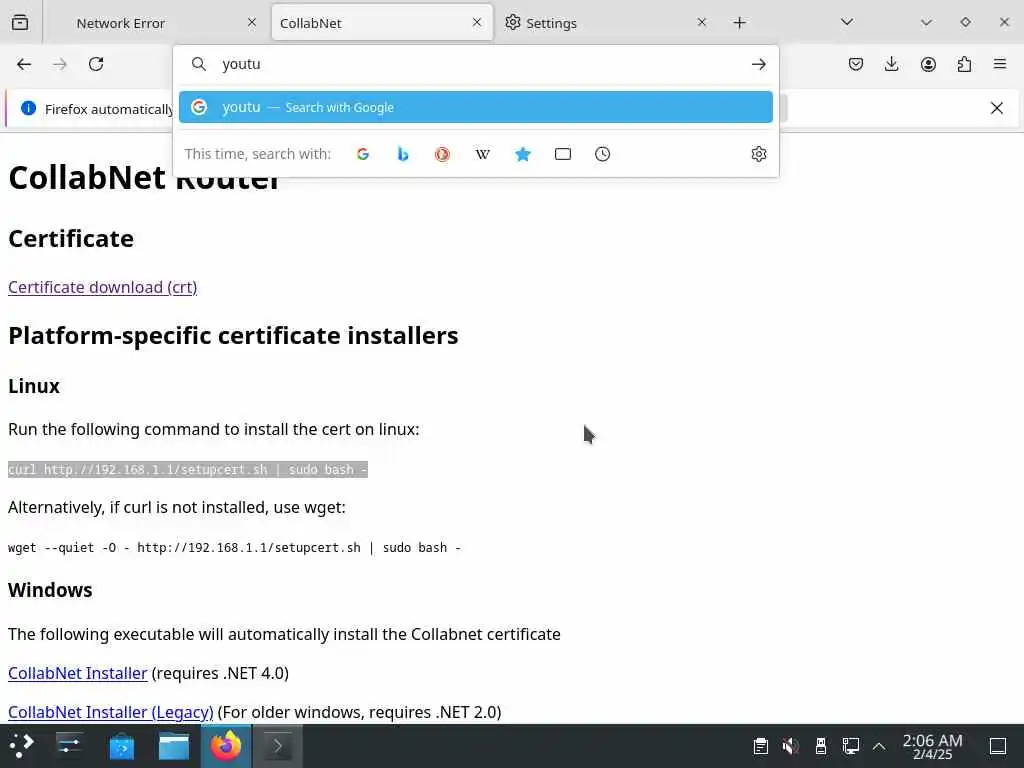Open a new tab with plus button
This screenshot has width=1024, height=768.
click(739, 23)
